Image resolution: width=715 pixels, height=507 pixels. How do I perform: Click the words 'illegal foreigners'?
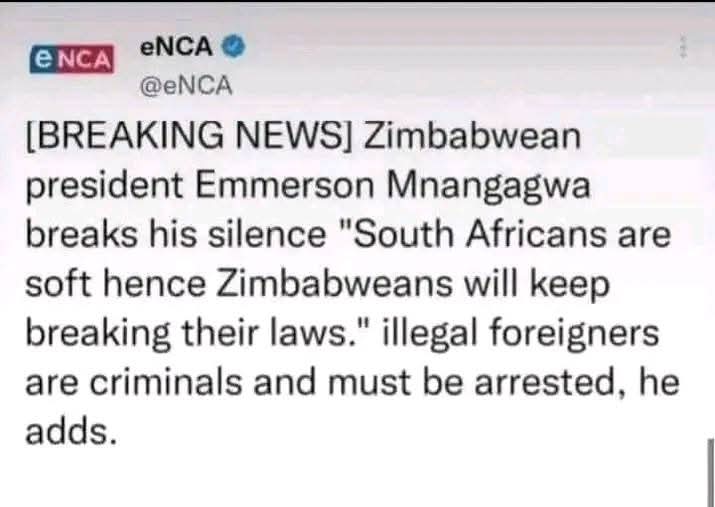pyautogui.click(x=520, y=334)
